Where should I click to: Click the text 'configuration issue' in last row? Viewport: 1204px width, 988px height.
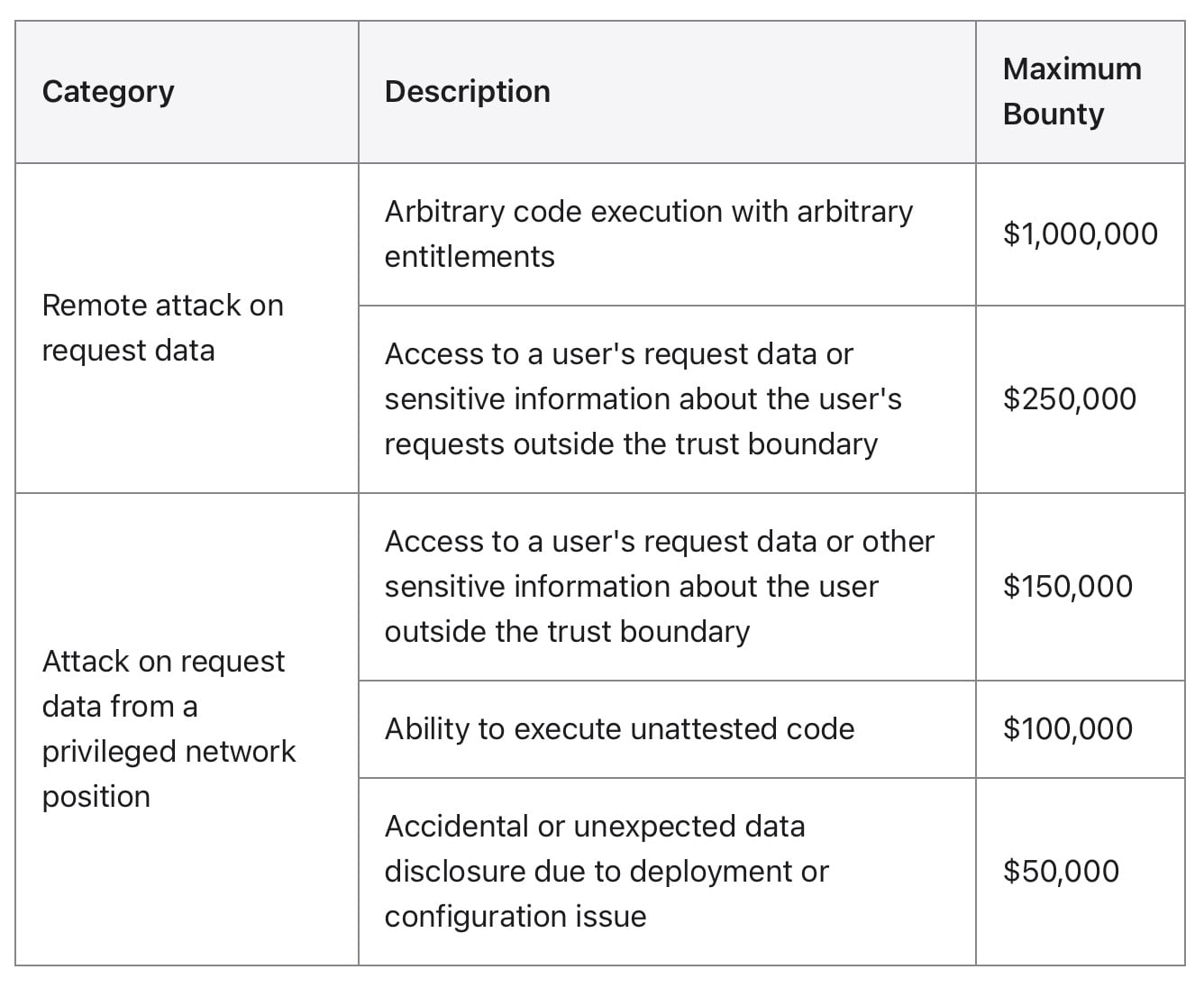coord(515,917)
